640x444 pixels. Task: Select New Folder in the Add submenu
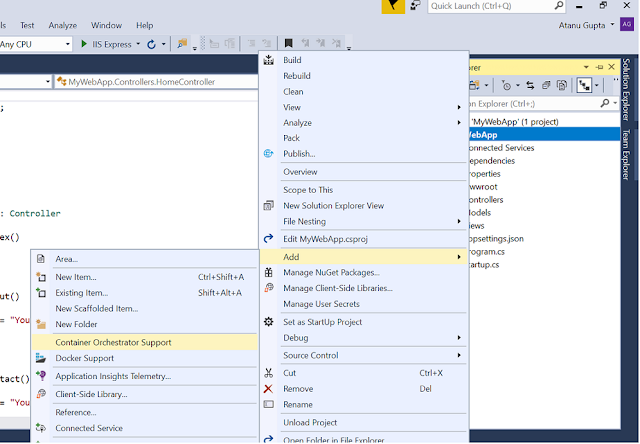[x=144, y=324]
